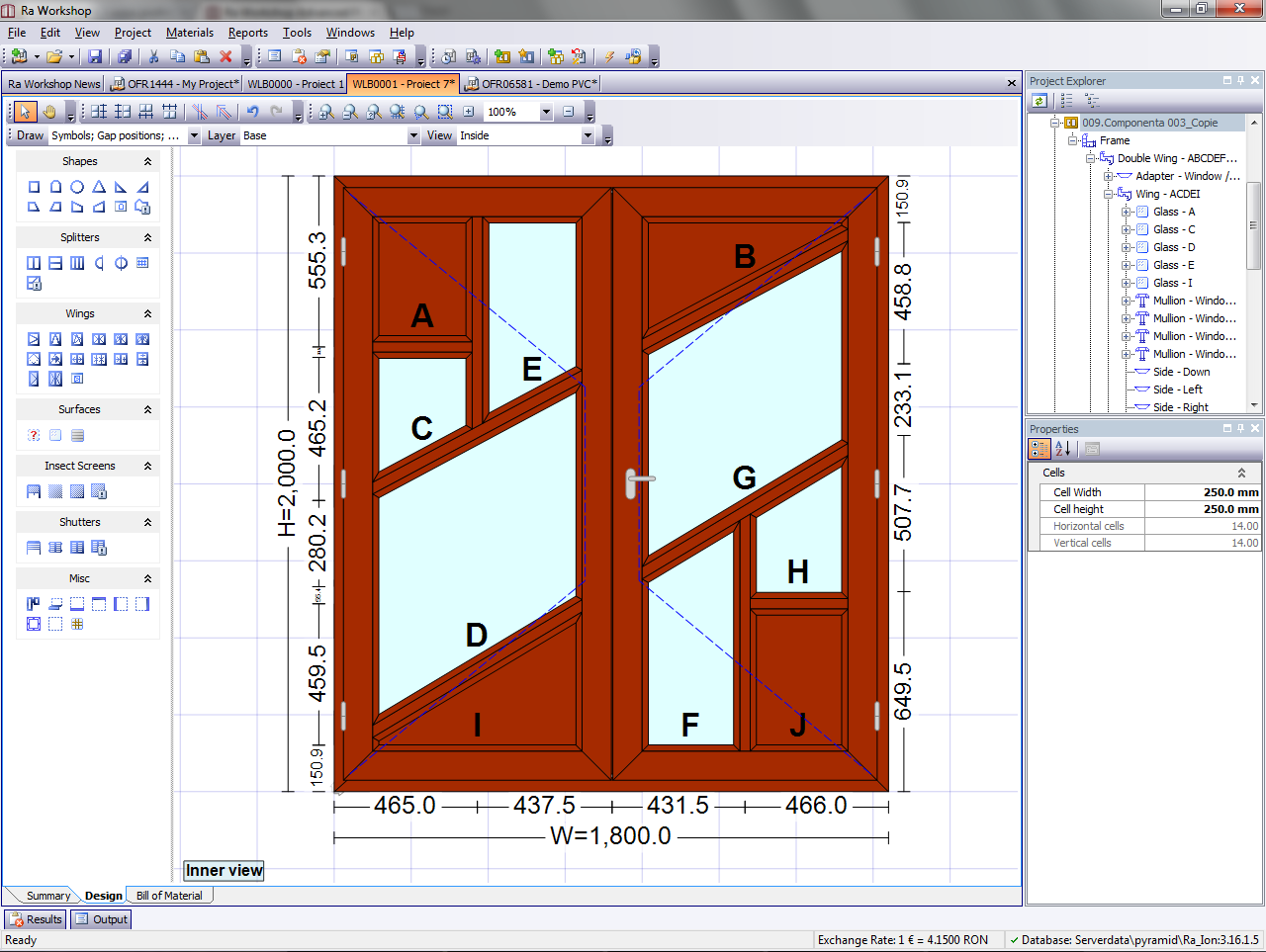Select the striped surface icon in Surfaces

(77, 435)
